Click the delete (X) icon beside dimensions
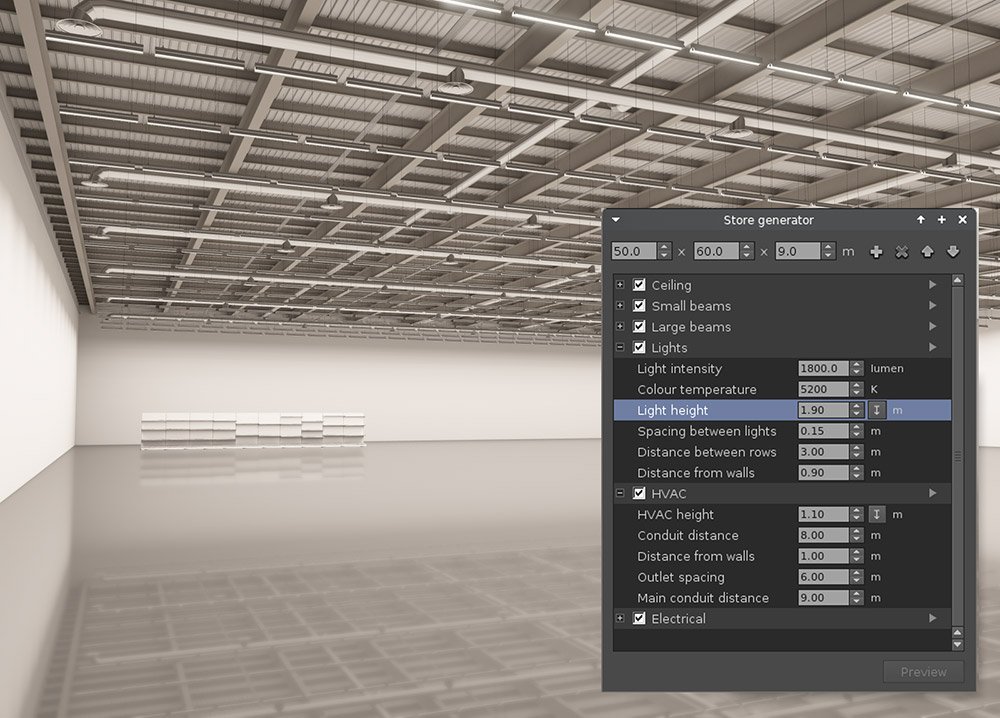This screenshot has height=718, width=1000. point(902,252)
